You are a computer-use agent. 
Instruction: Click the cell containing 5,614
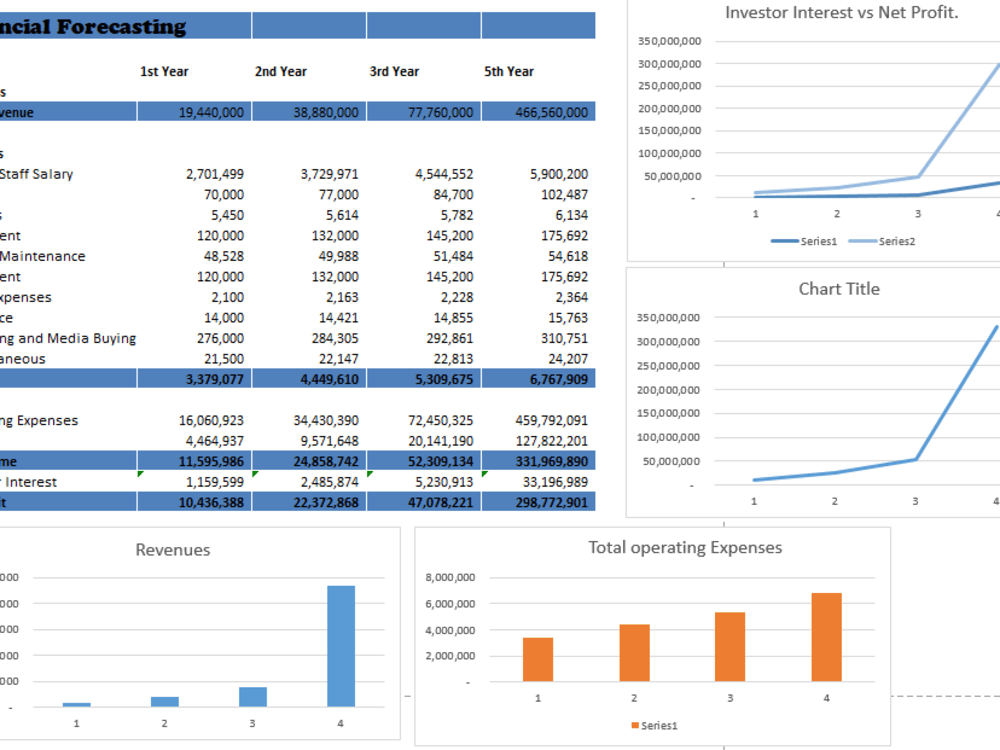coord(342,215)
